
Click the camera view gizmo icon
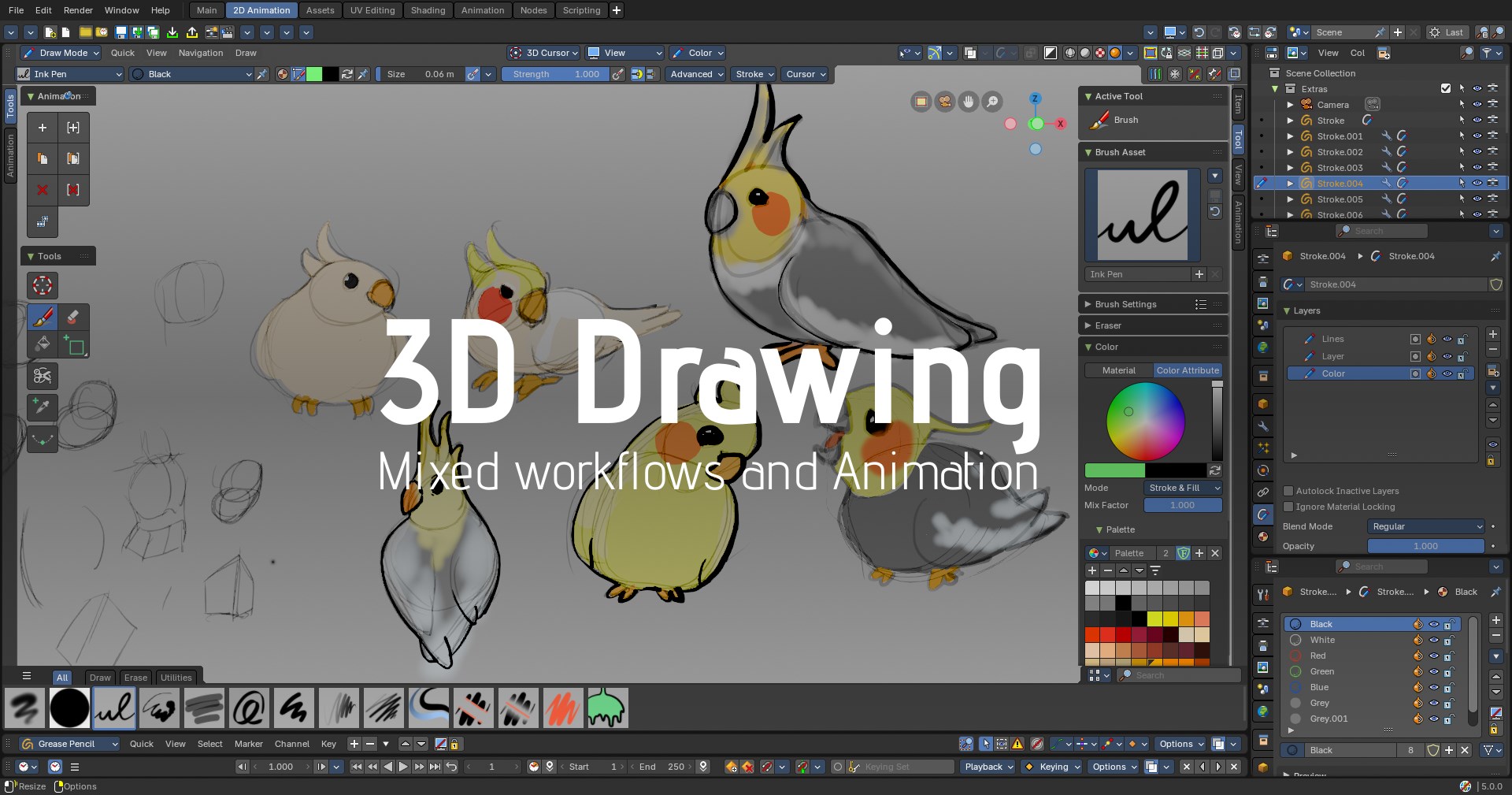click(x=944, y=102)
